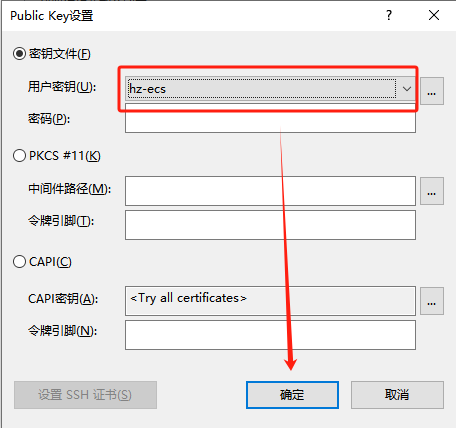Click the CAPI 令牌引脚(N) token pin field
The image size is (456, 428).
pos(270,335)
